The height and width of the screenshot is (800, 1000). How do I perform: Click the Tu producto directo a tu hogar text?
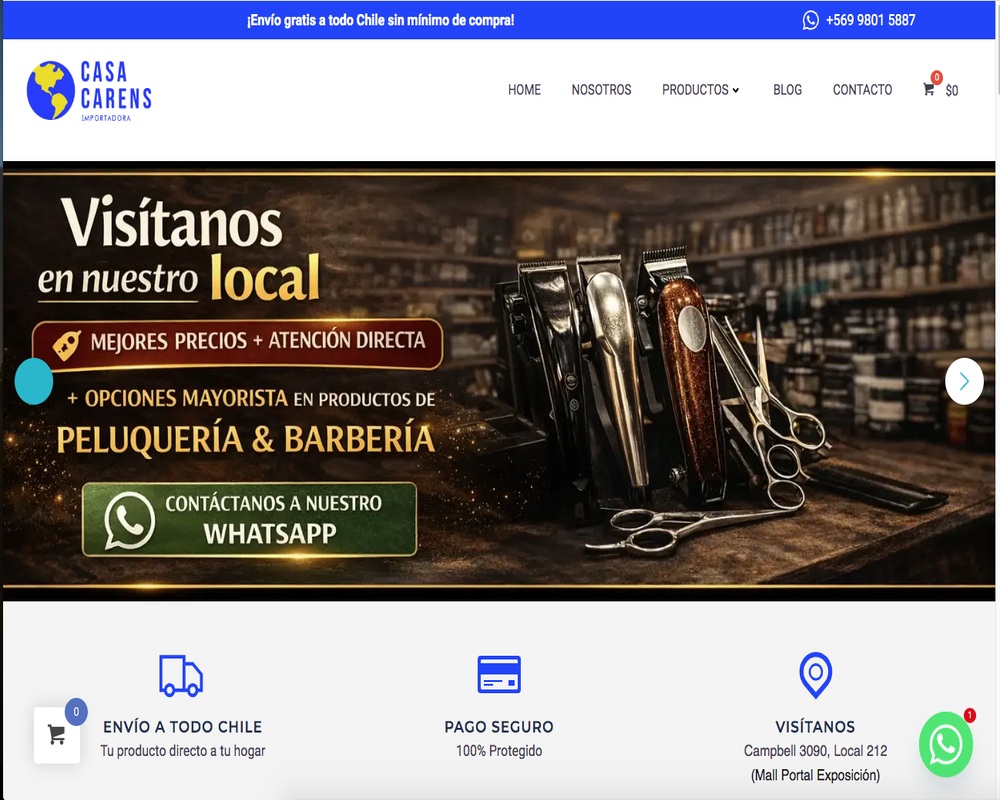point(182,751)
